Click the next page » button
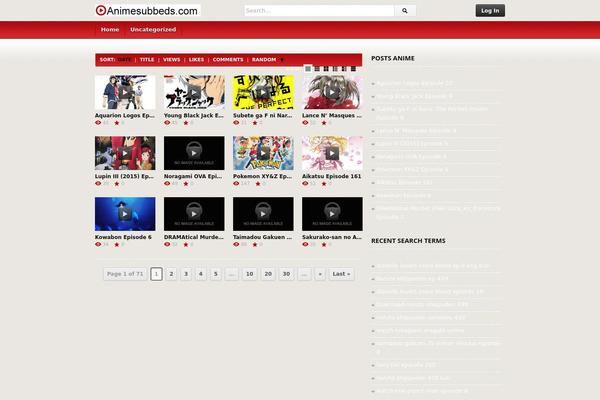 coord(320,274)
